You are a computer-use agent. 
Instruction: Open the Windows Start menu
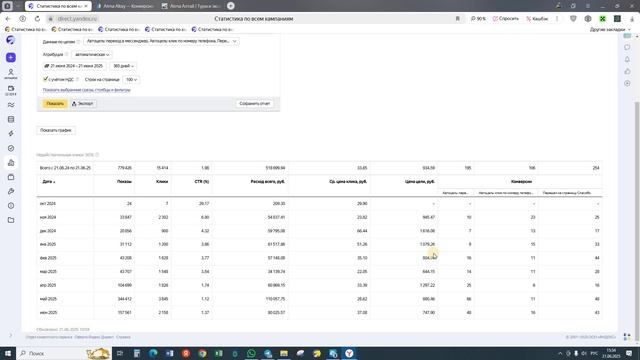[8, 353]
